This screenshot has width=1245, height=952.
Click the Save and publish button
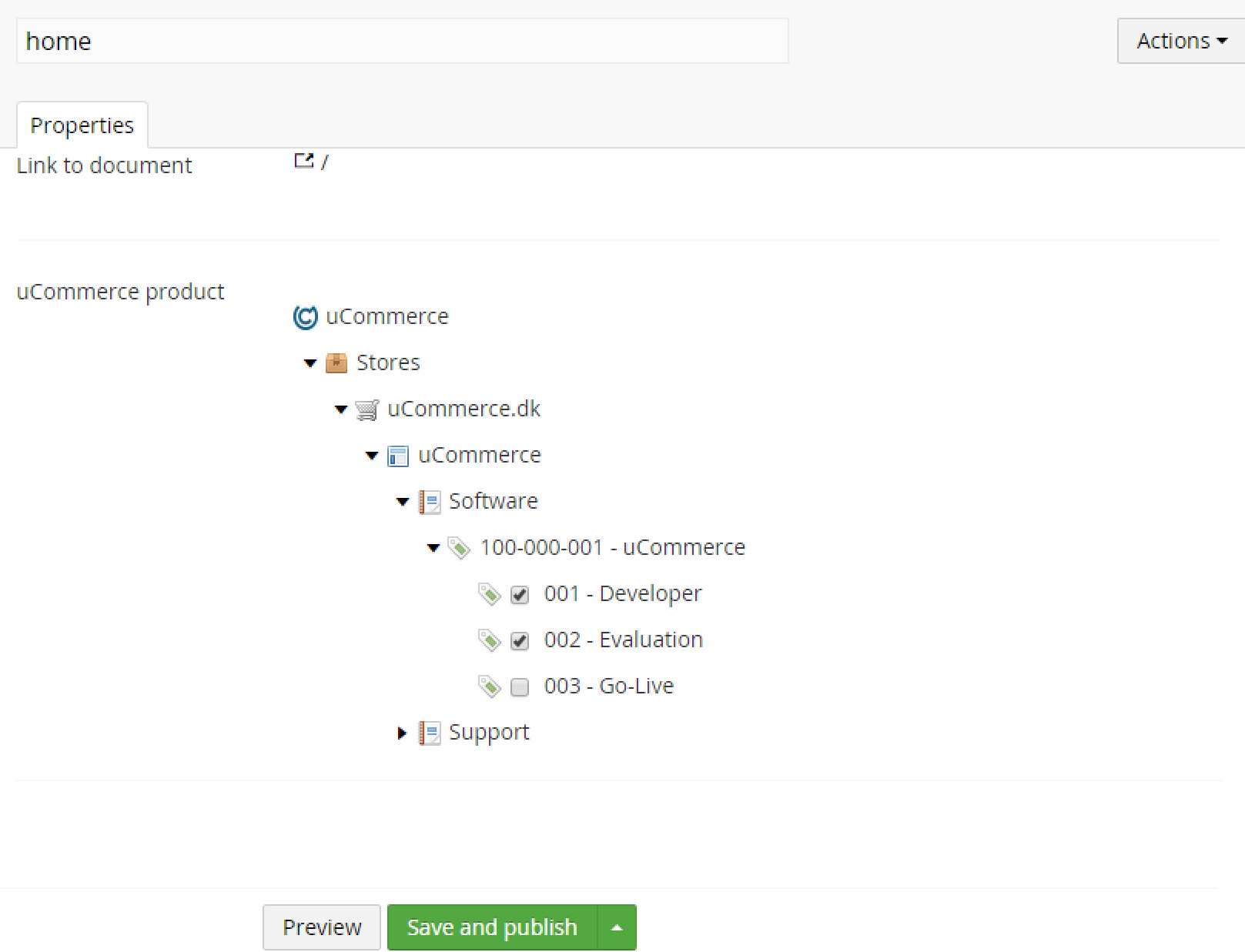(492, 927)
